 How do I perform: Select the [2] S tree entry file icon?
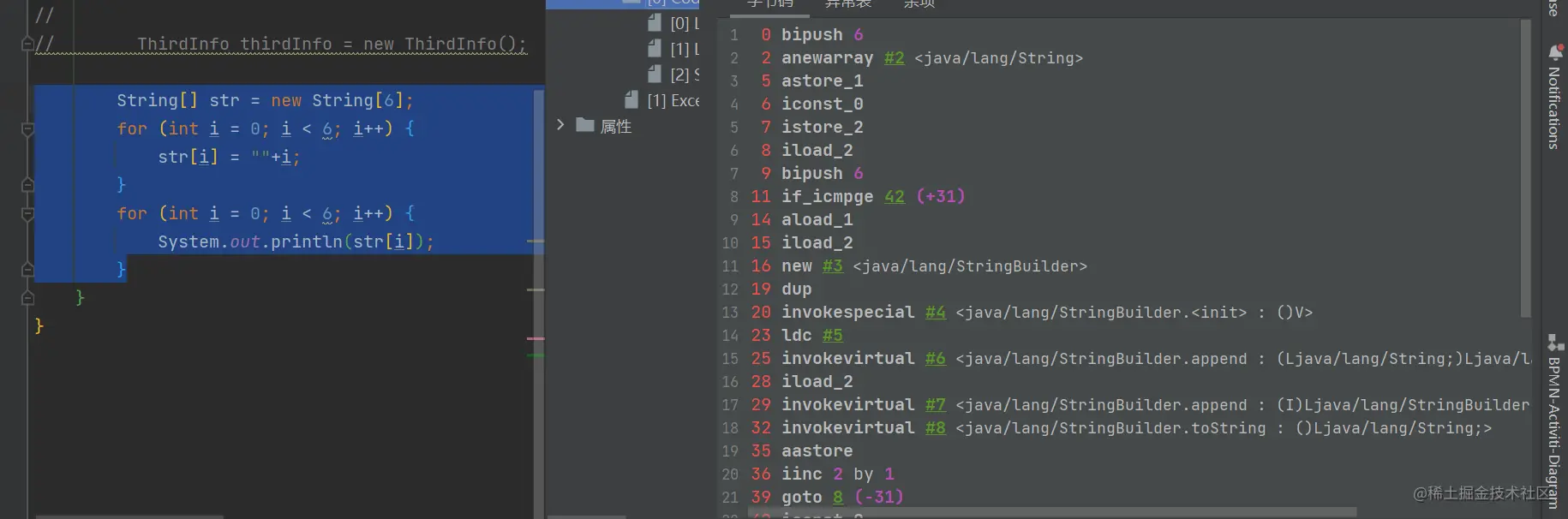pos(655,74)
